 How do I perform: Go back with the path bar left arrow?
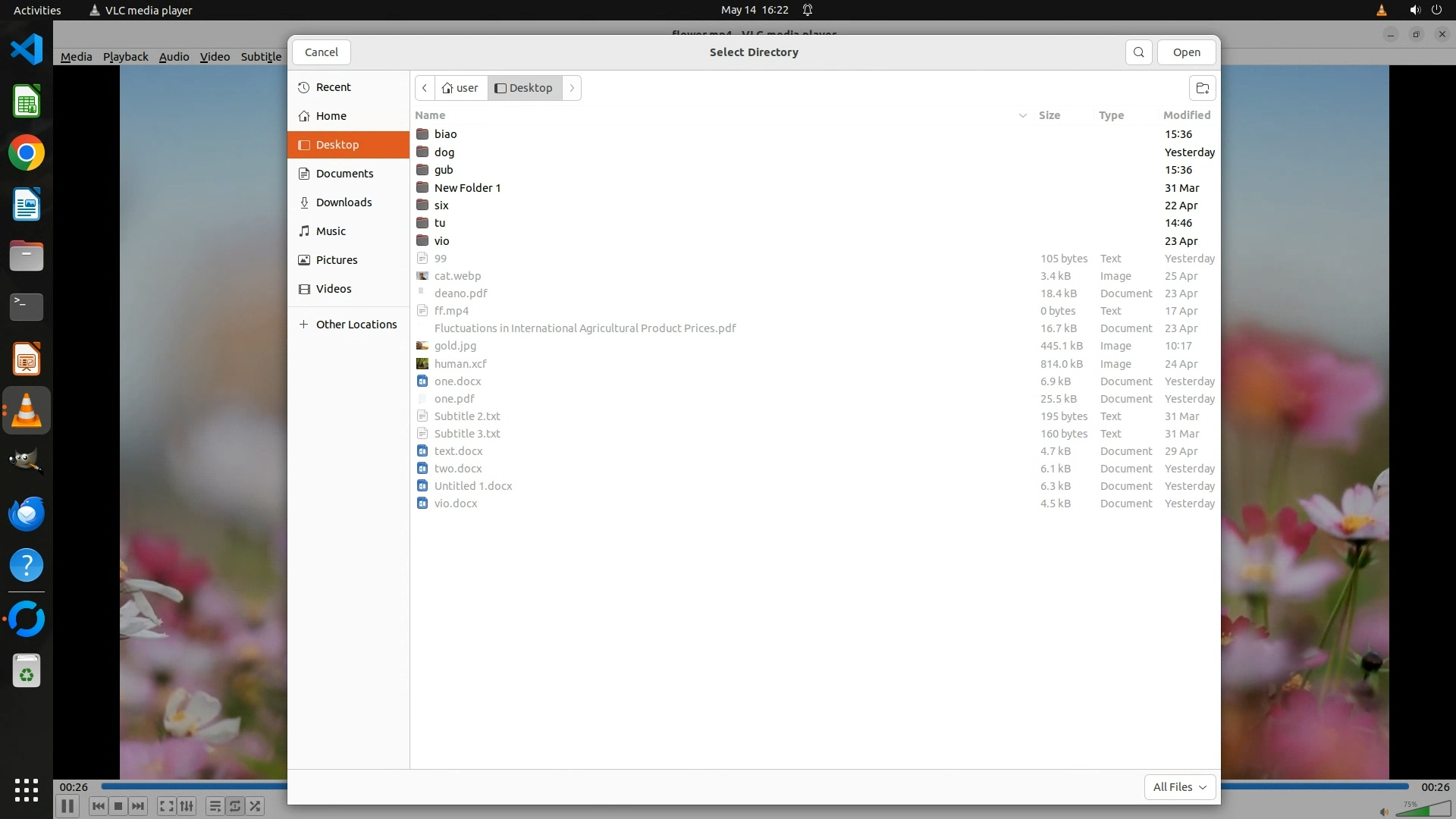(425, 88)
